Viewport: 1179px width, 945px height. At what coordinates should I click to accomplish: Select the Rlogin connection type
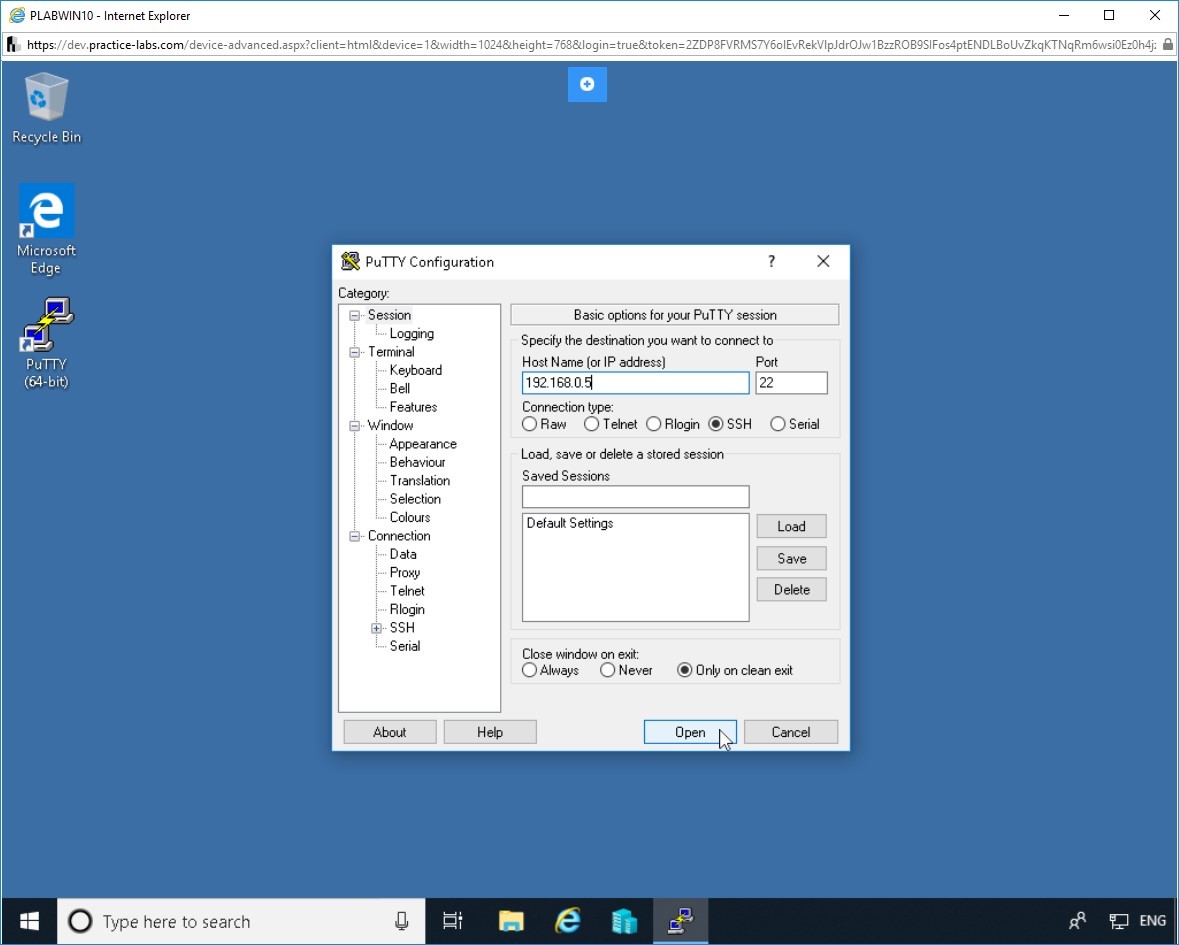[x=673, y=424]
